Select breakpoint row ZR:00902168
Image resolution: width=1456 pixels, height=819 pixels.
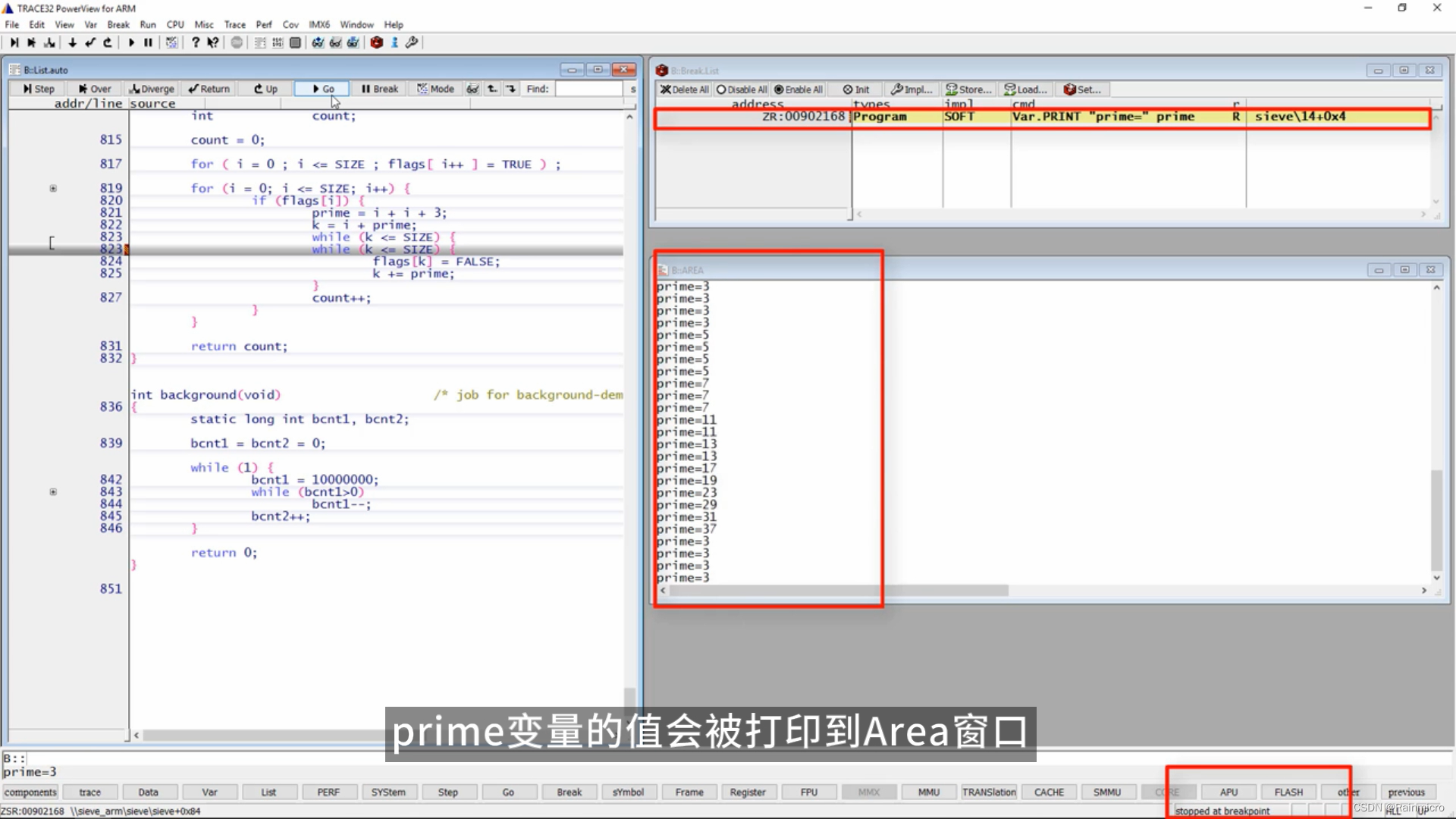(x=1043, y=117)
